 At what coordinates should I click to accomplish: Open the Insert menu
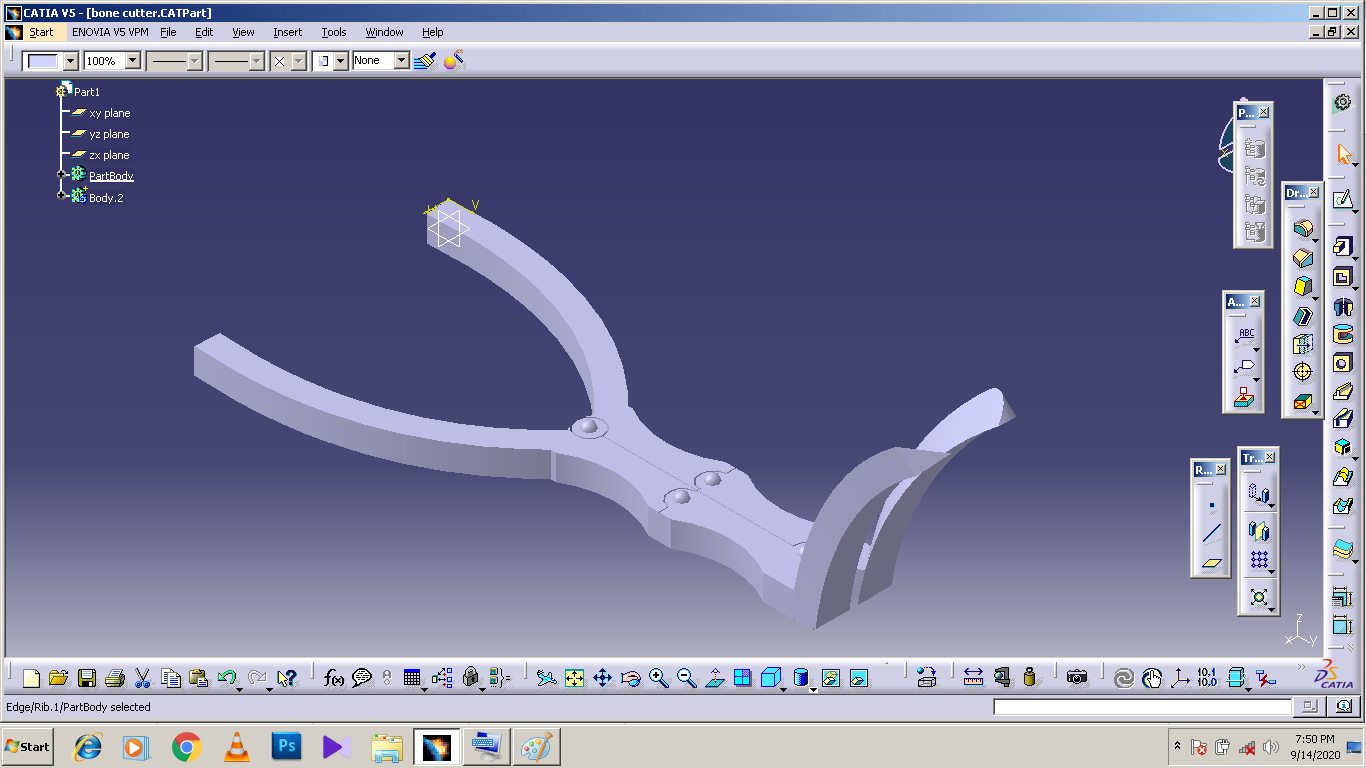(x=287, y=32)
